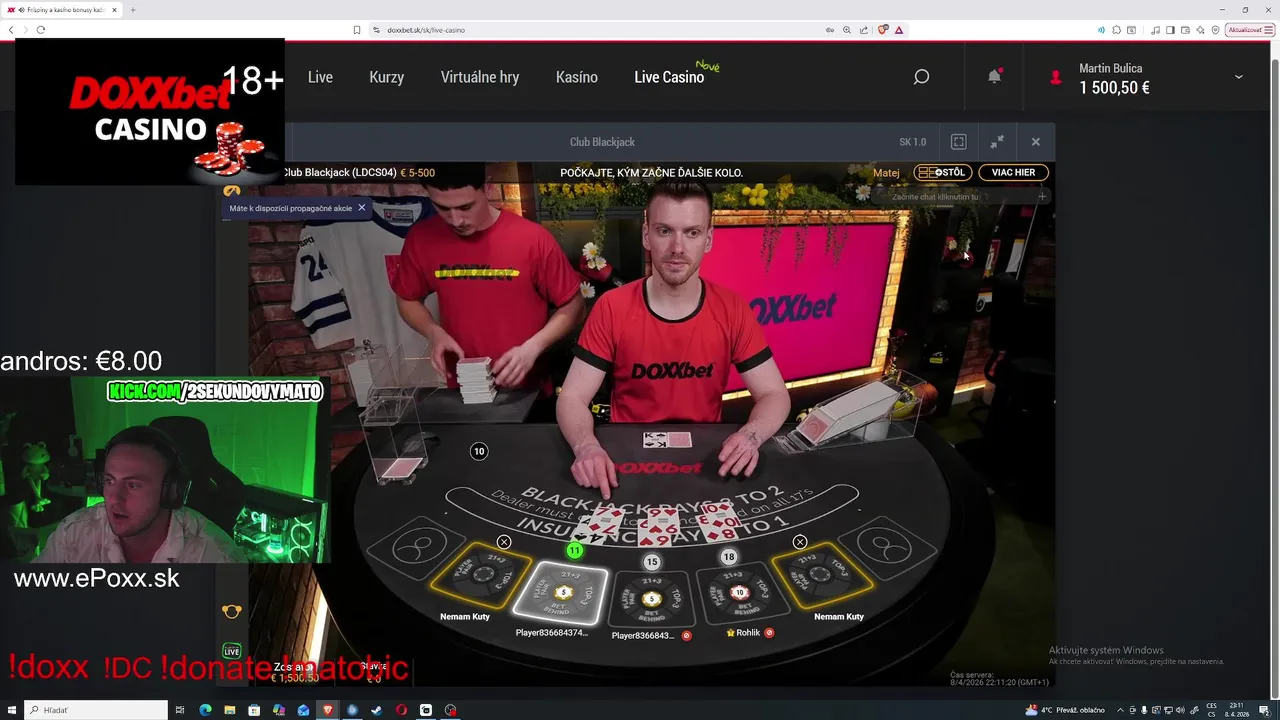Viewport: 1280px width, 720px height.
Task: Close the X above left empty seat
Action: pos(504,542)
